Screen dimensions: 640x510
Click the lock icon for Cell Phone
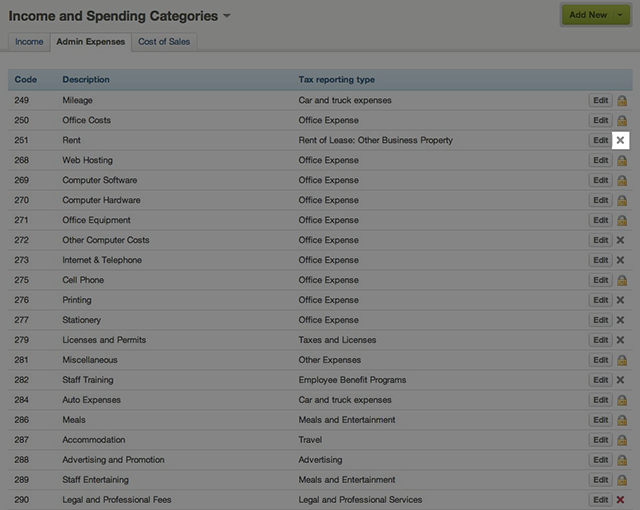point(621,280)
